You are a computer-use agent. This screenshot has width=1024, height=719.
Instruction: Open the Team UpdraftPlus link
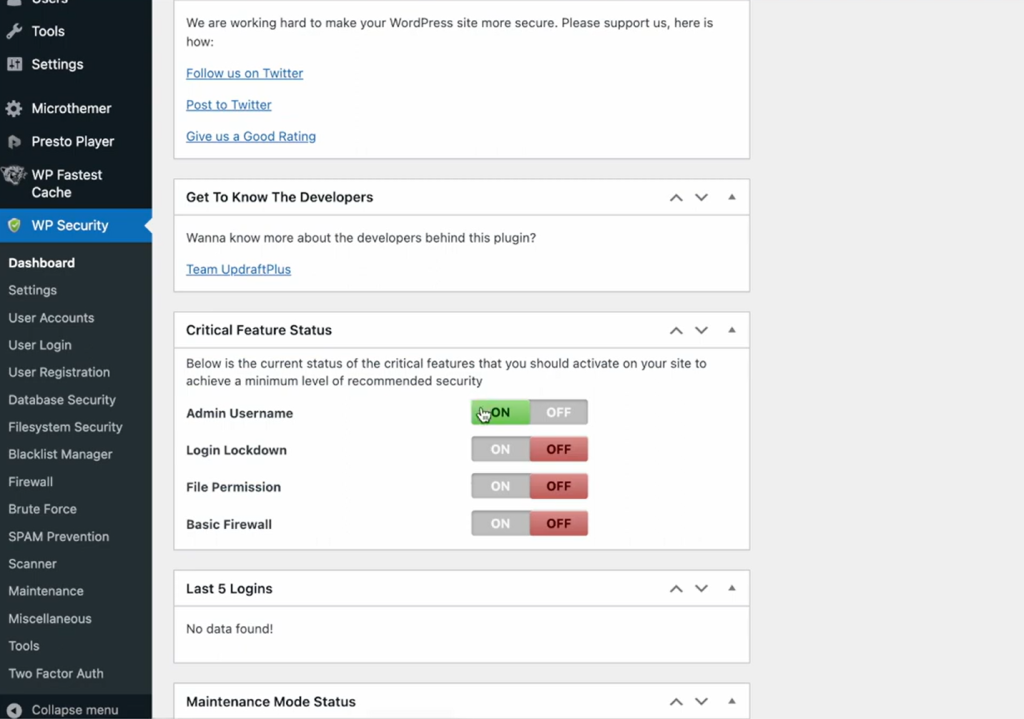tap(238, 269)
